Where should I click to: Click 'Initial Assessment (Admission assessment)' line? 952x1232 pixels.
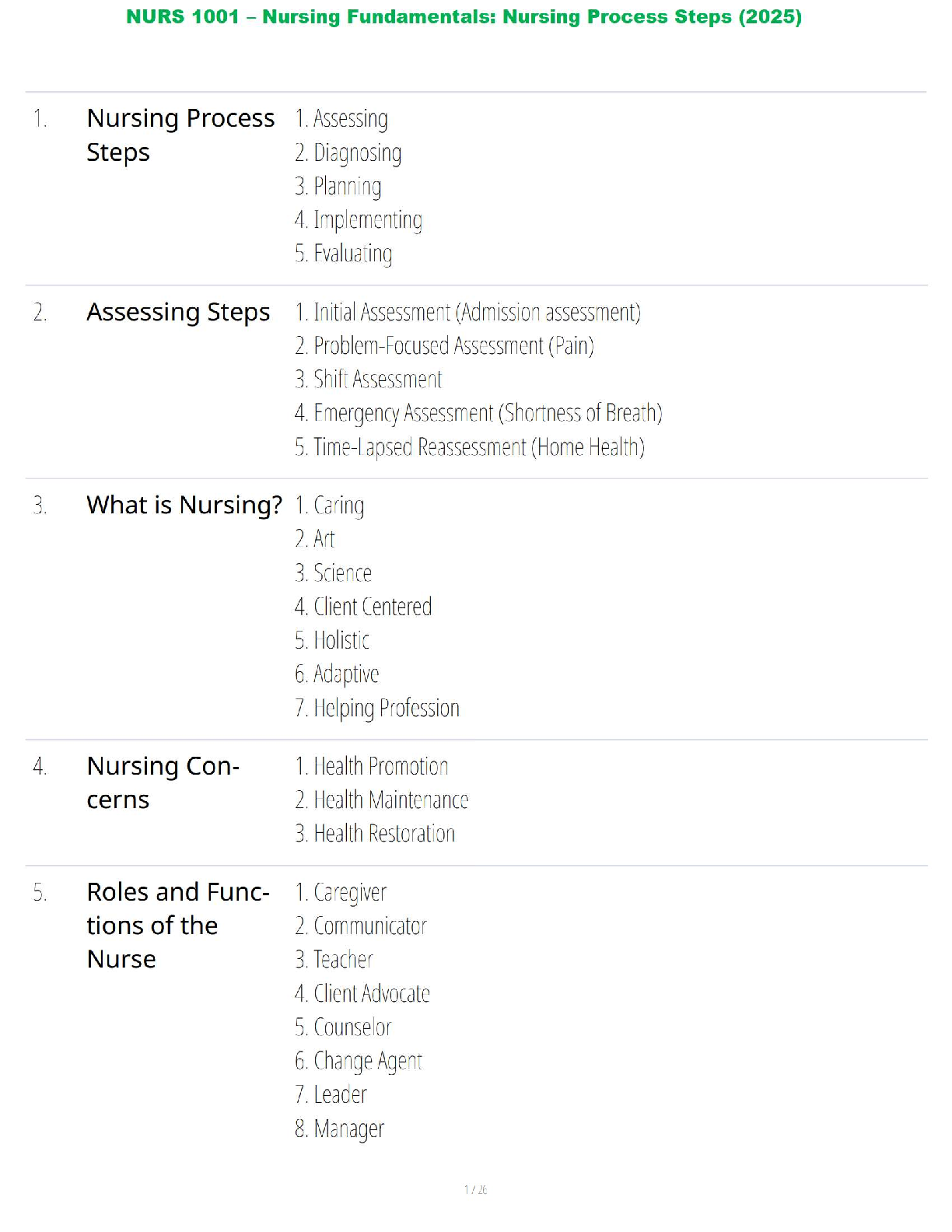(x=468, y=313)
